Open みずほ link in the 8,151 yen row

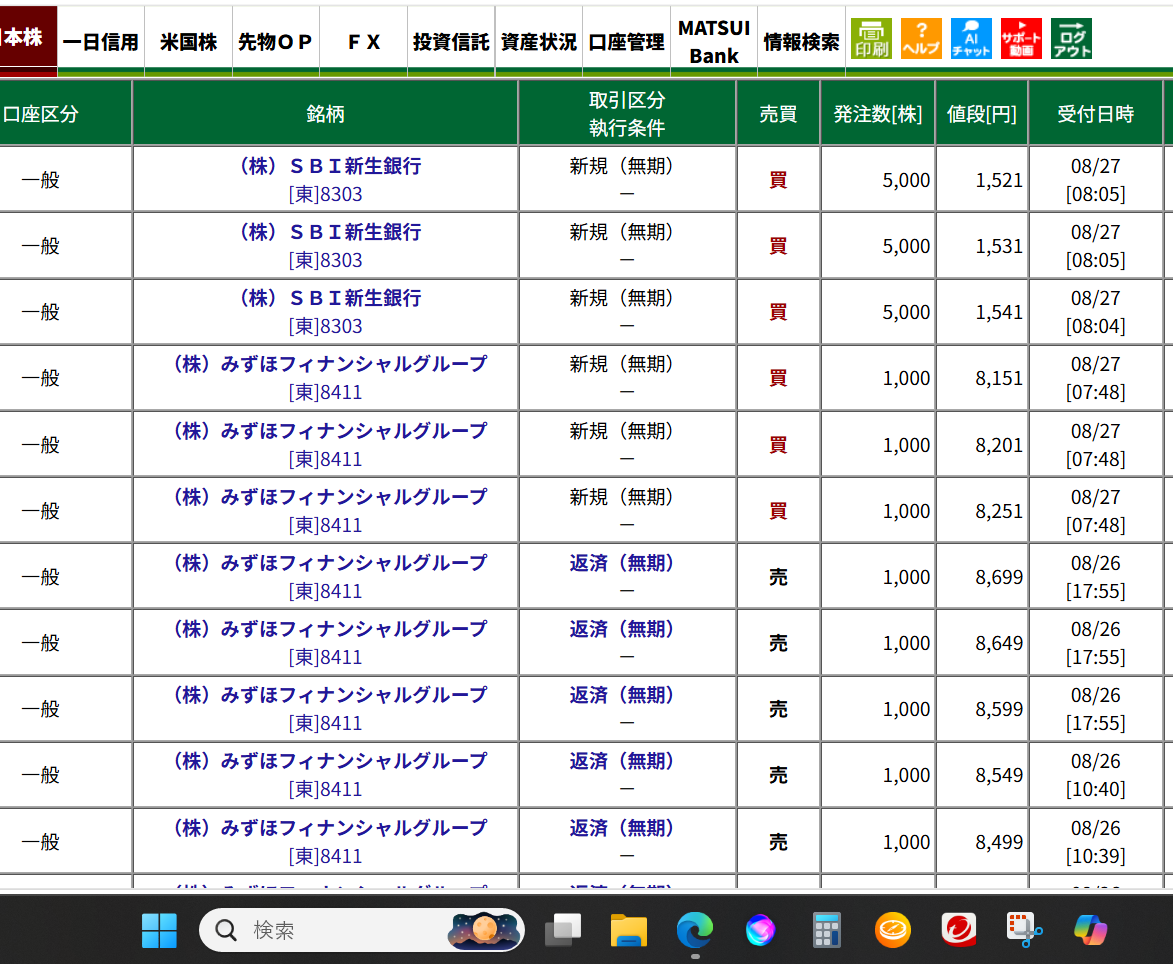click(330, 363)
